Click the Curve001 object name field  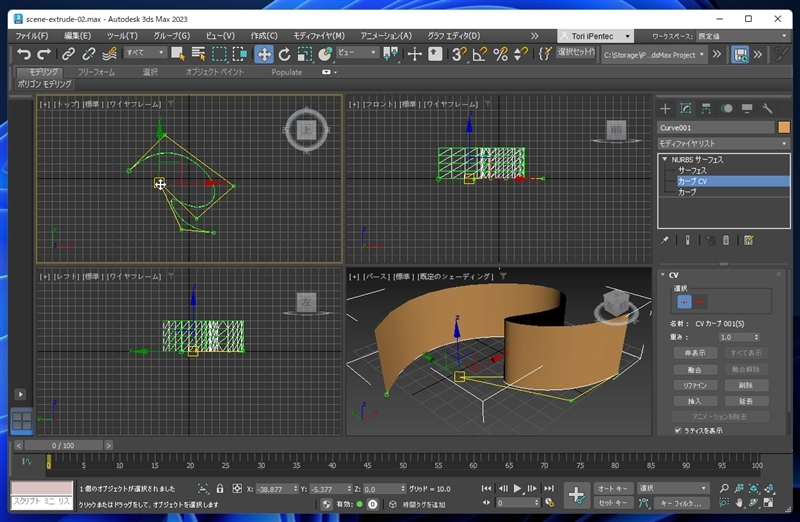[x=716, y=128]
